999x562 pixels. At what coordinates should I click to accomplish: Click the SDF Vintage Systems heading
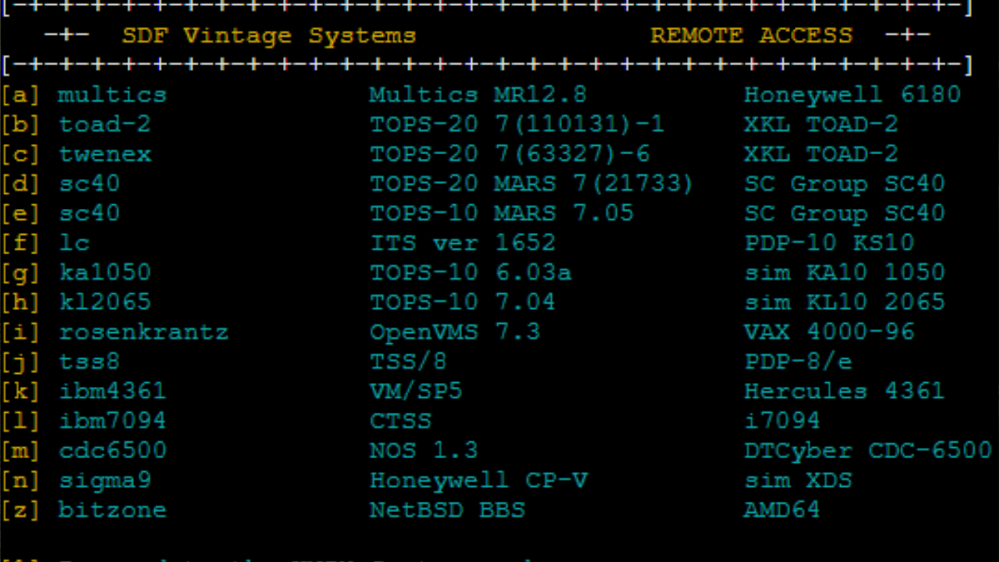click(x=269, y=36)
